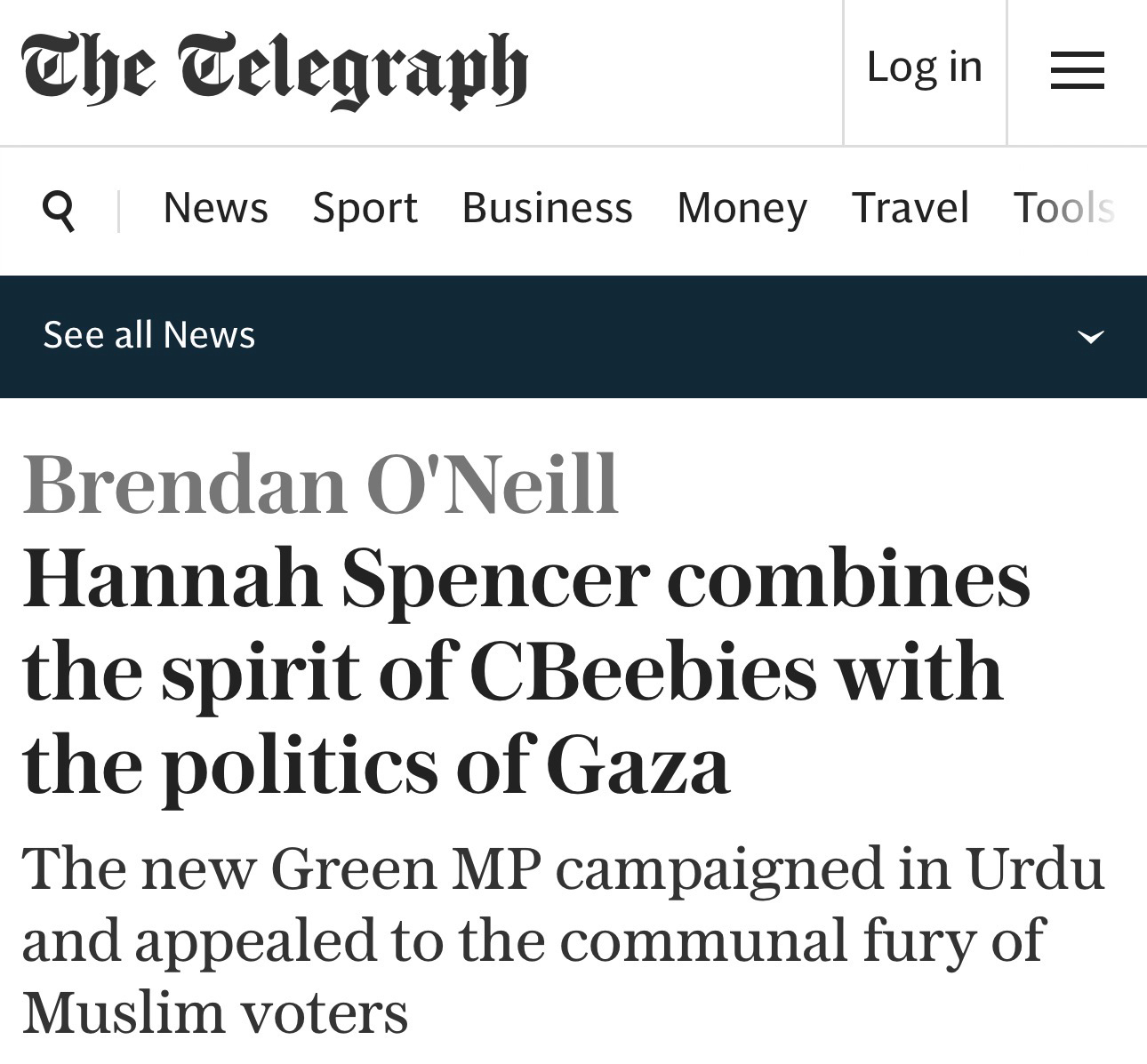Click 'Green MP' in the subheading

pos(406,868)
